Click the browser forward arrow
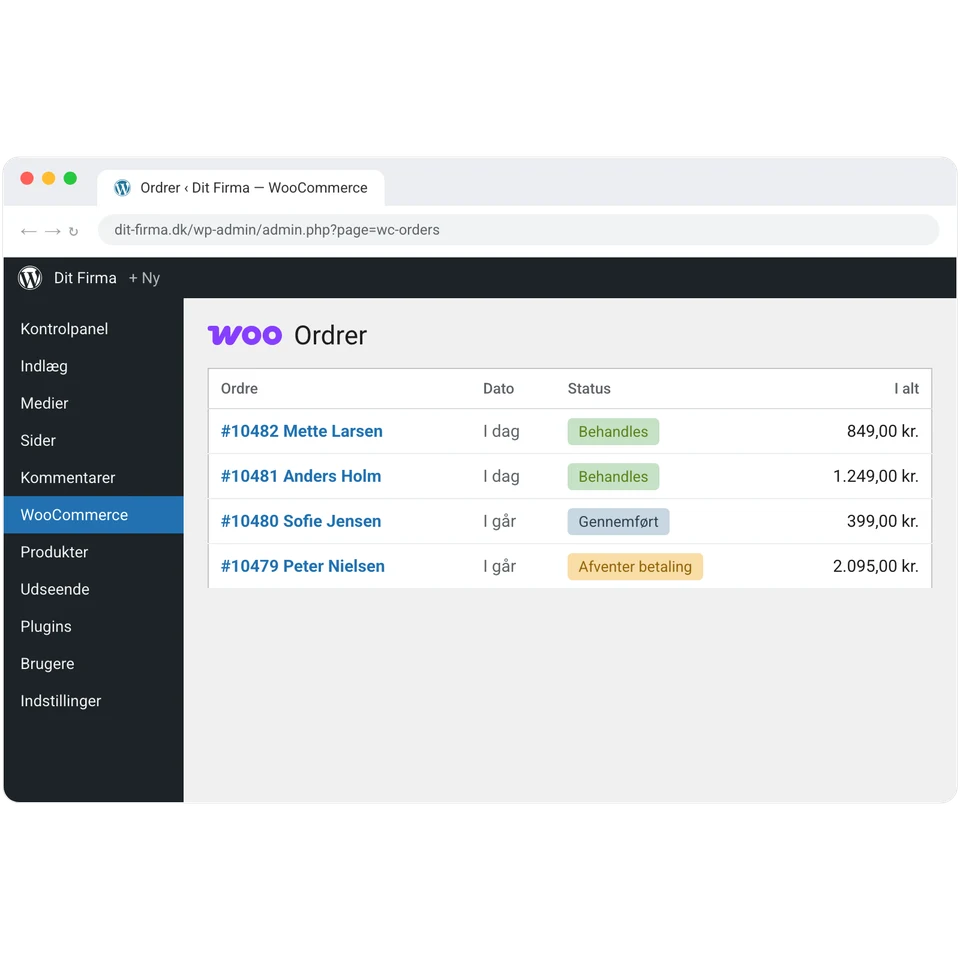960x960 pixels. pos(53,231)
